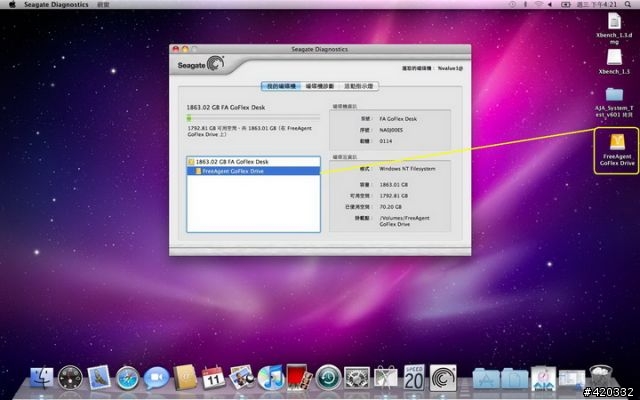Open the Trash in the Dock
The height and width of the screenshot is (400, 640).
[600, 377]
